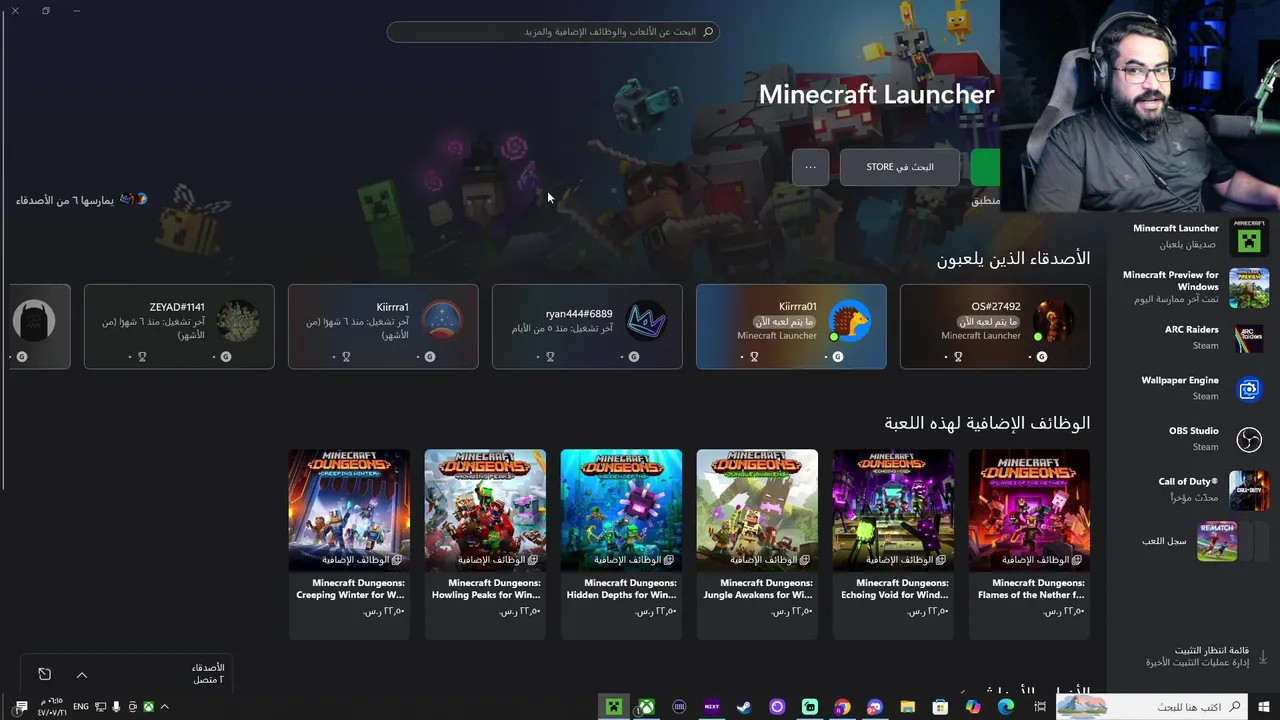Click the microphone icon in the system tray
Image resolution: width=1280 pixels, height=720 pixels.
click(116, 707)
